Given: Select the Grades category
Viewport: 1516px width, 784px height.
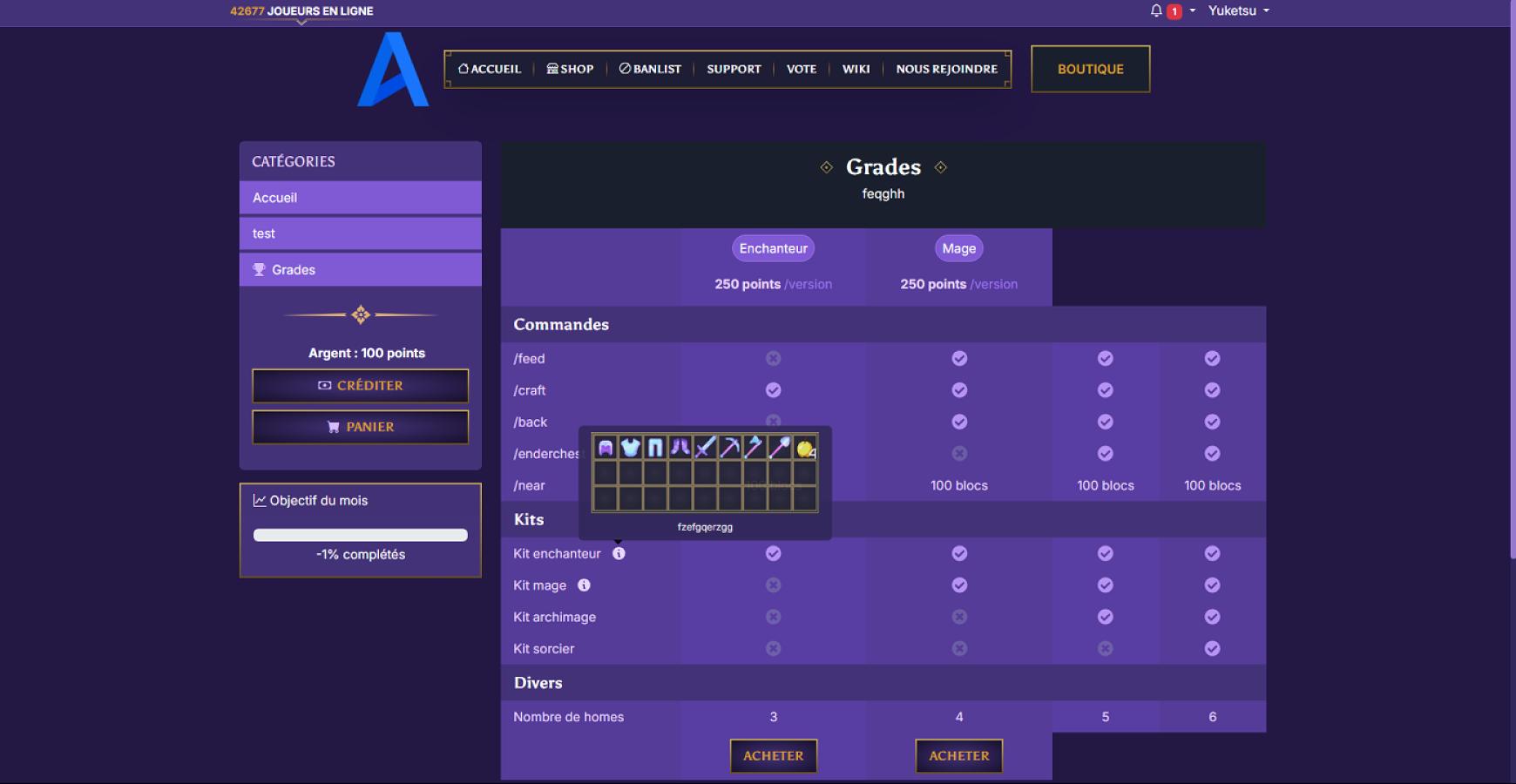Looking at the screenshot, I should (360, 270).
